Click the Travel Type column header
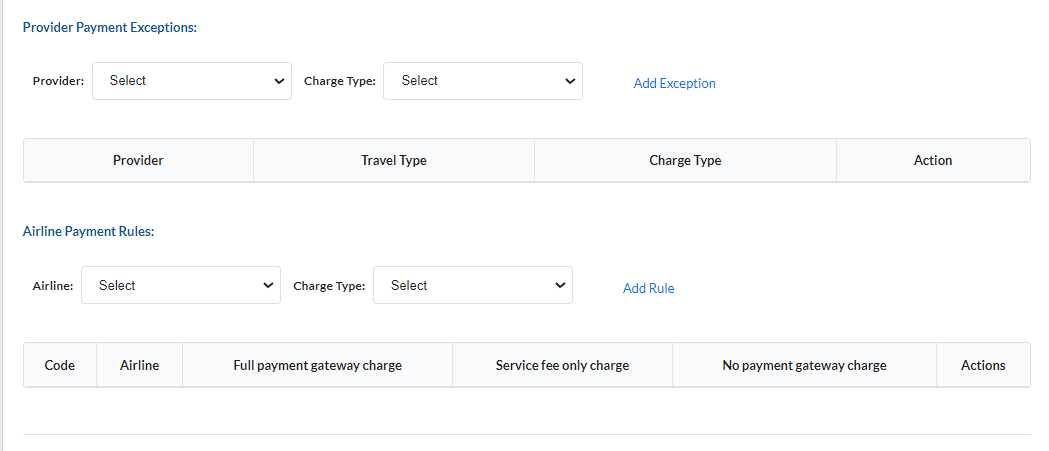The image size is (1049, 451). [394, 160]
